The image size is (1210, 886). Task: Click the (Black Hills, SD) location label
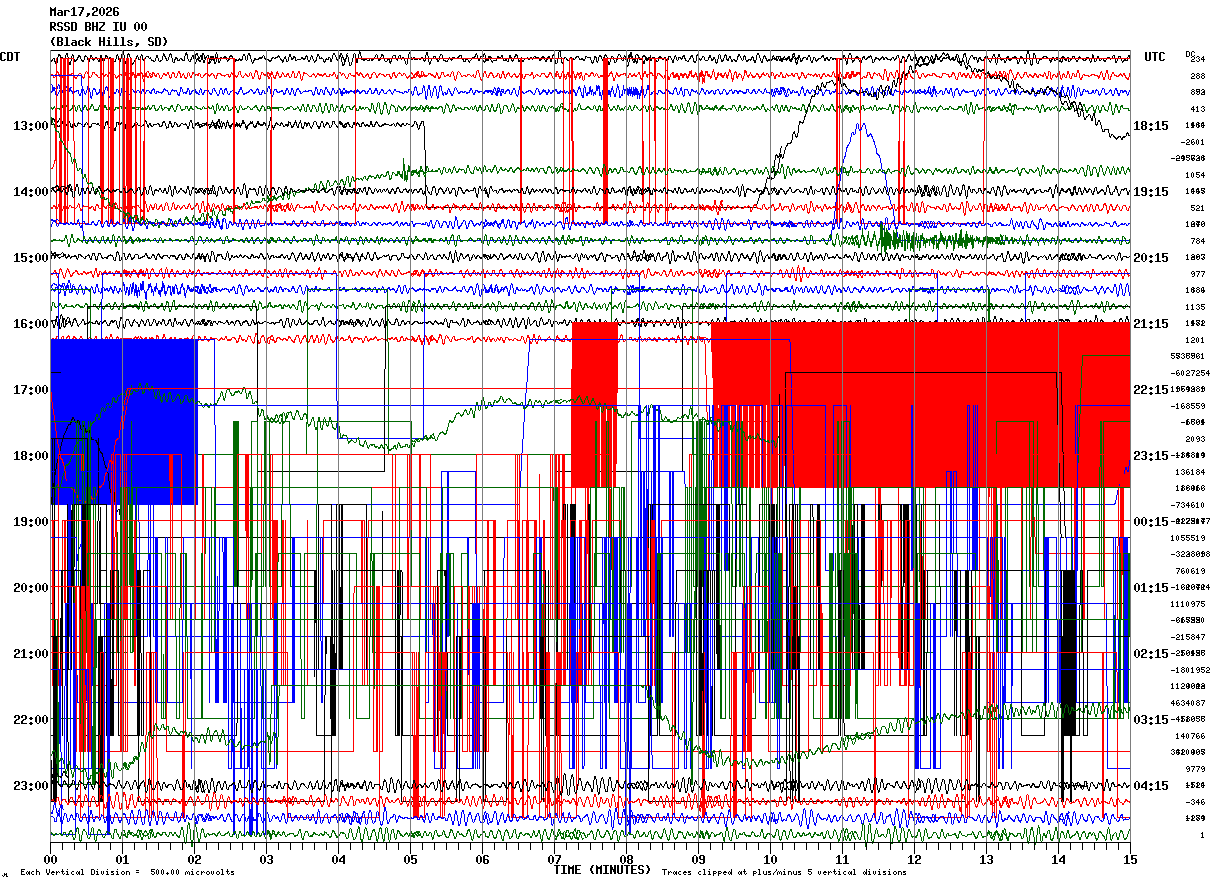[109, 42]
